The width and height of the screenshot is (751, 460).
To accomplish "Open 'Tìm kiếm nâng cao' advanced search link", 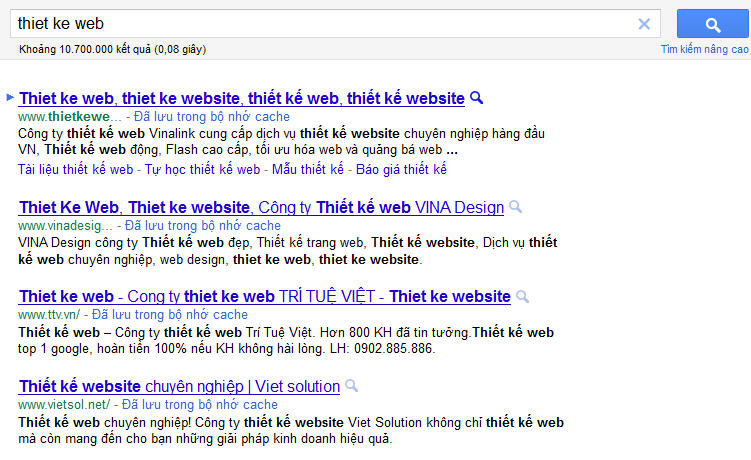I will (x=705, y=49).
